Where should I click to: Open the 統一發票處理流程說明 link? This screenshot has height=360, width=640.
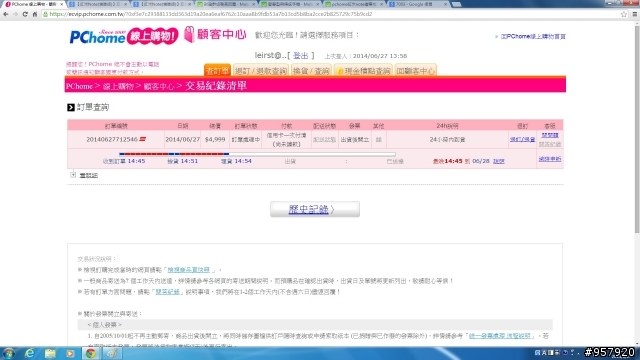point(500,336)
